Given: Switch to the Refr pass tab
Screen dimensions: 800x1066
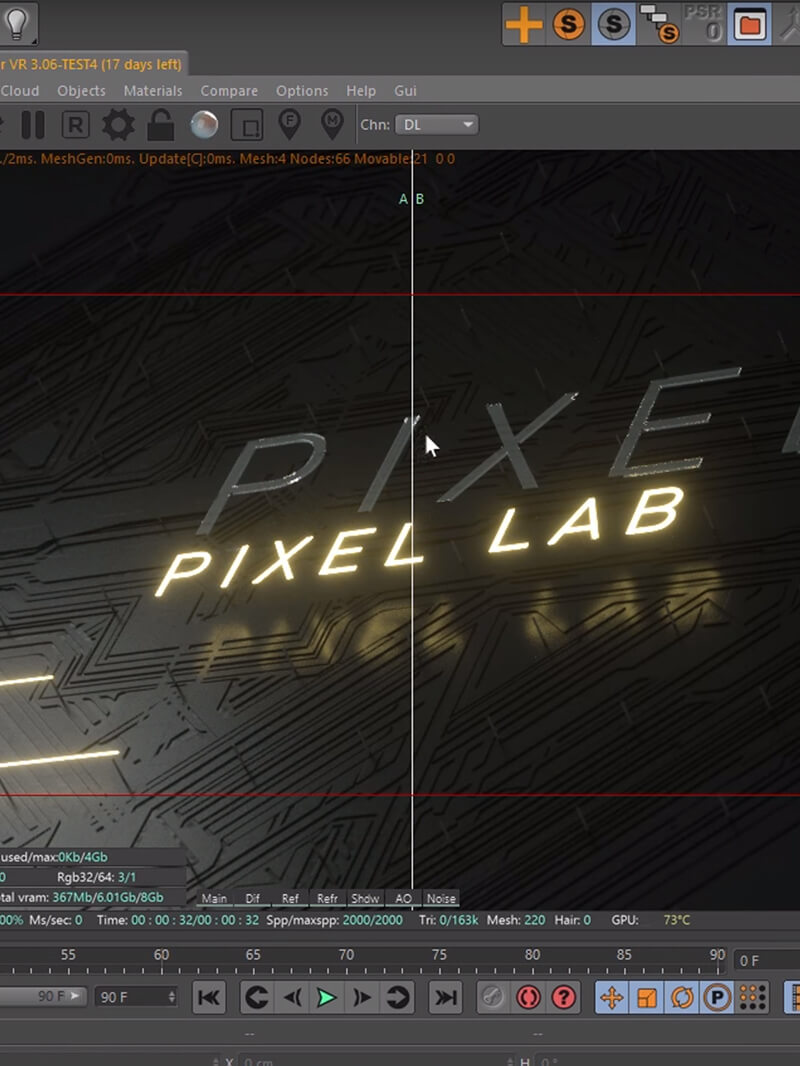Looking at the screenshot, I should pos(327,898).
